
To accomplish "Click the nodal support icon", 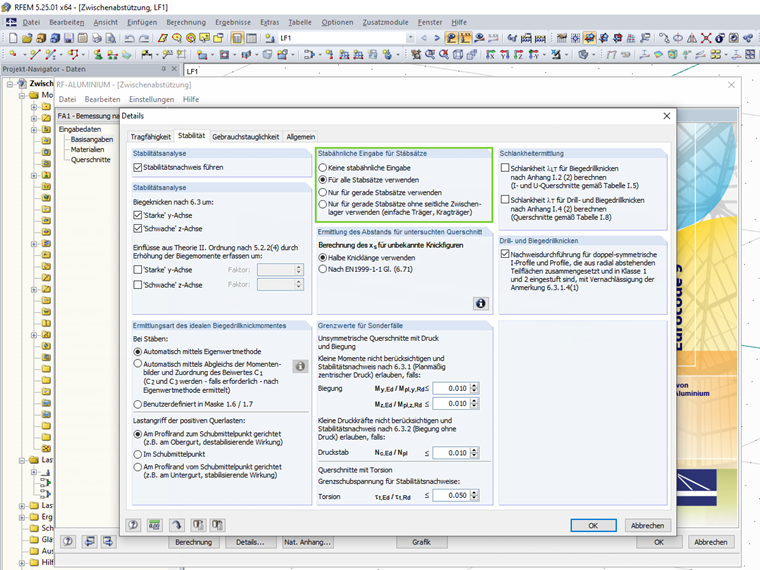I will (98, 55).
